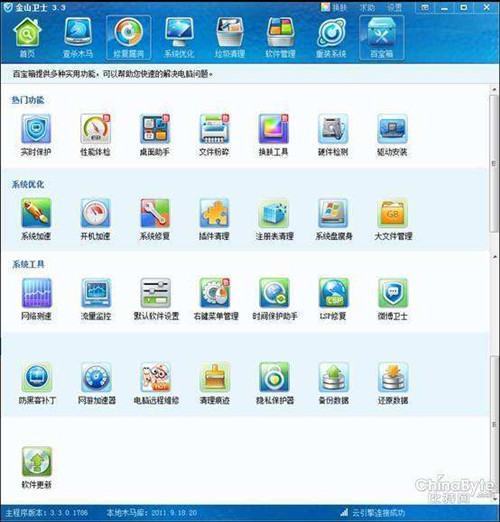Screen dimensions: 500x522
Task: Click the 主程序版本 3.3.0.1786 version text
Action: click(x=47, y=513)
